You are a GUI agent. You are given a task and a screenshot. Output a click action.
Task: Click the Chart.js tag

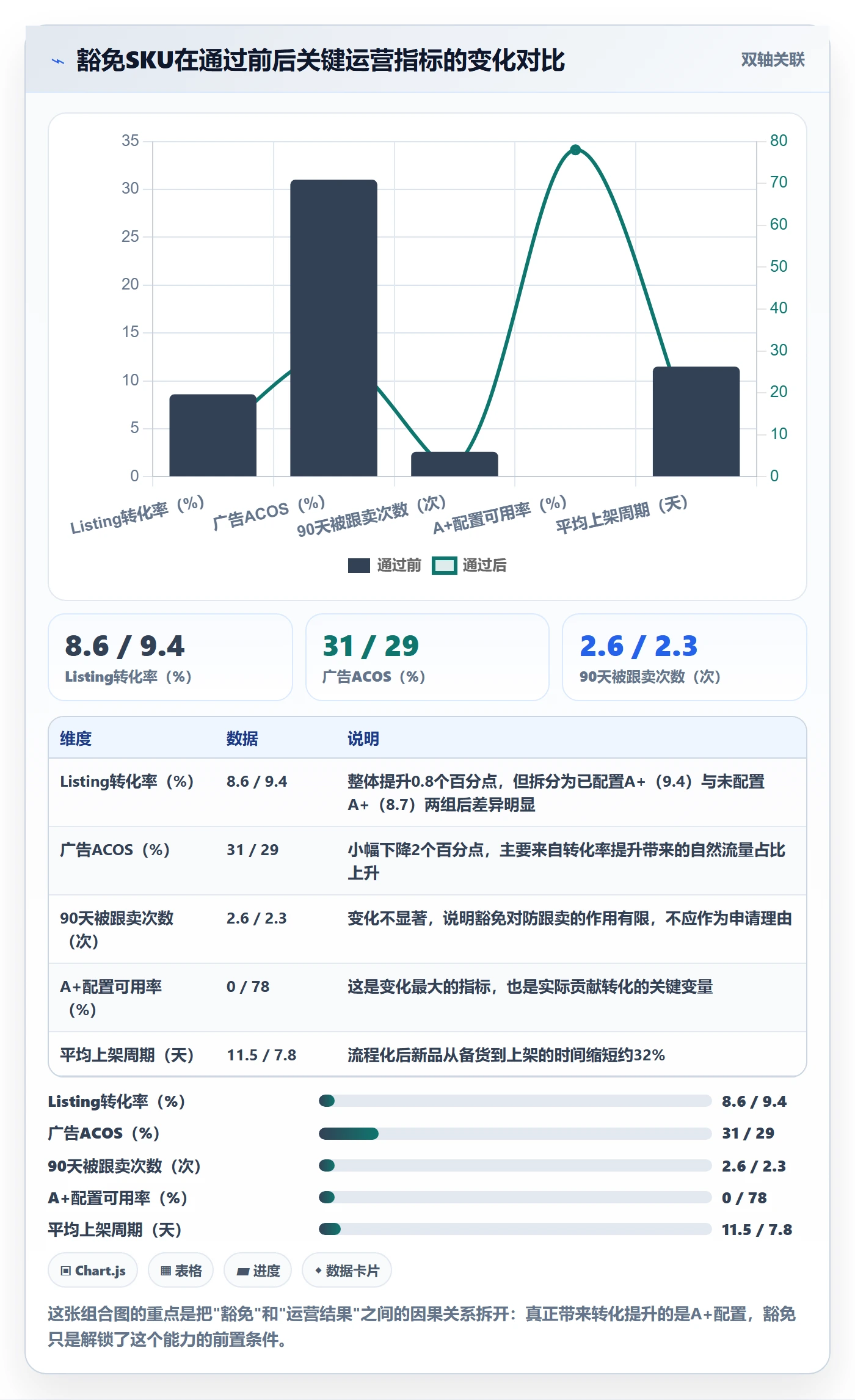[x=93, y=1271]
